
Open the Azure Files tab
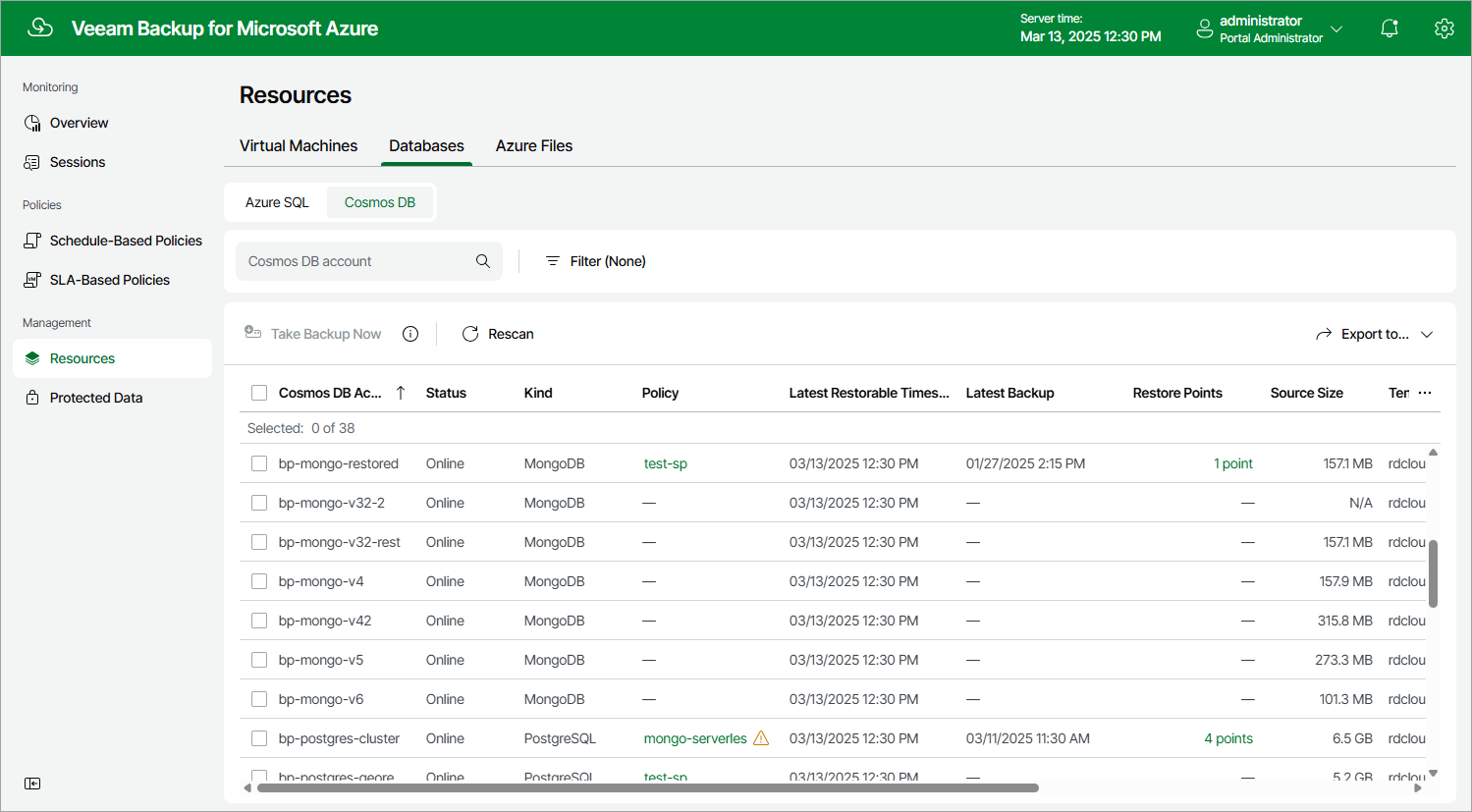(x=534, y=145)
